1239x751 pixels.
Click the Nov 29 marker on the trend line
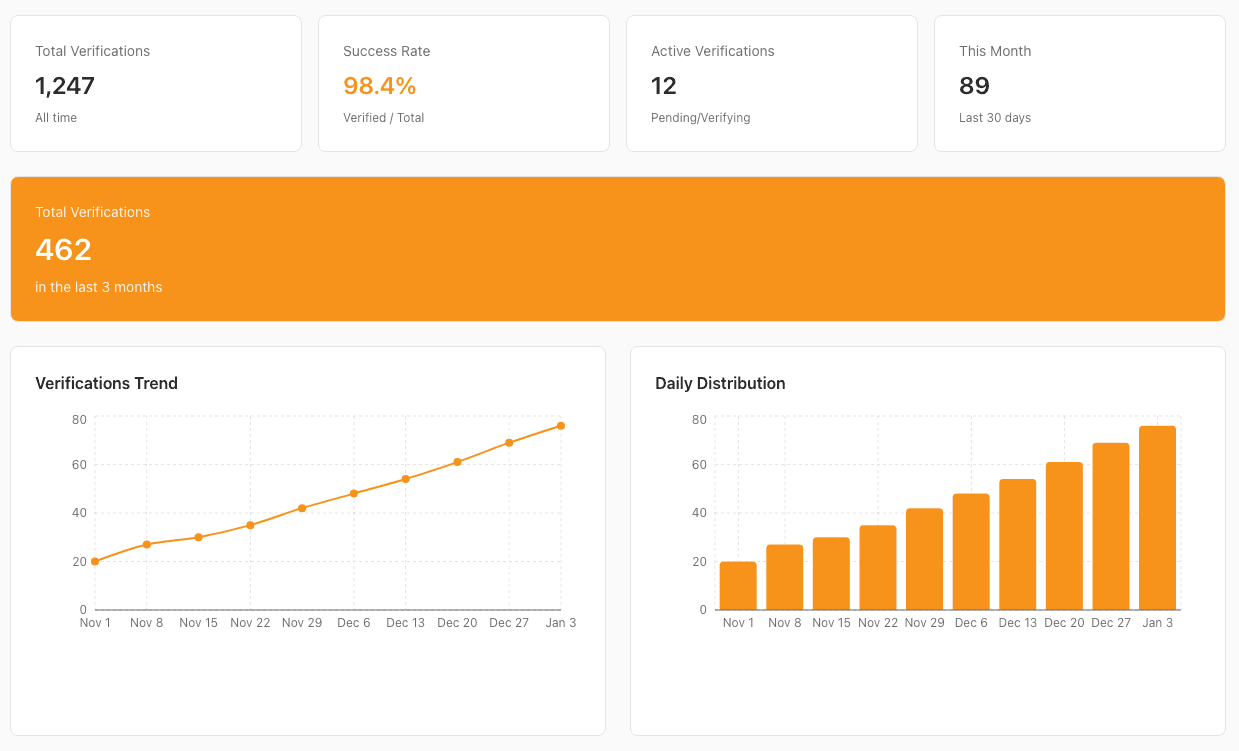(302, 507)
